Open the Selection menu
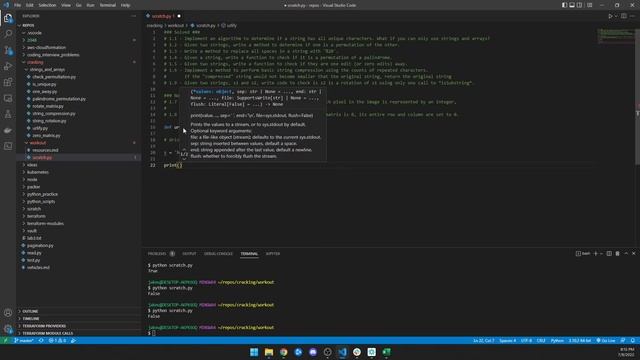 pyautogui.click(x=47, y=5)
